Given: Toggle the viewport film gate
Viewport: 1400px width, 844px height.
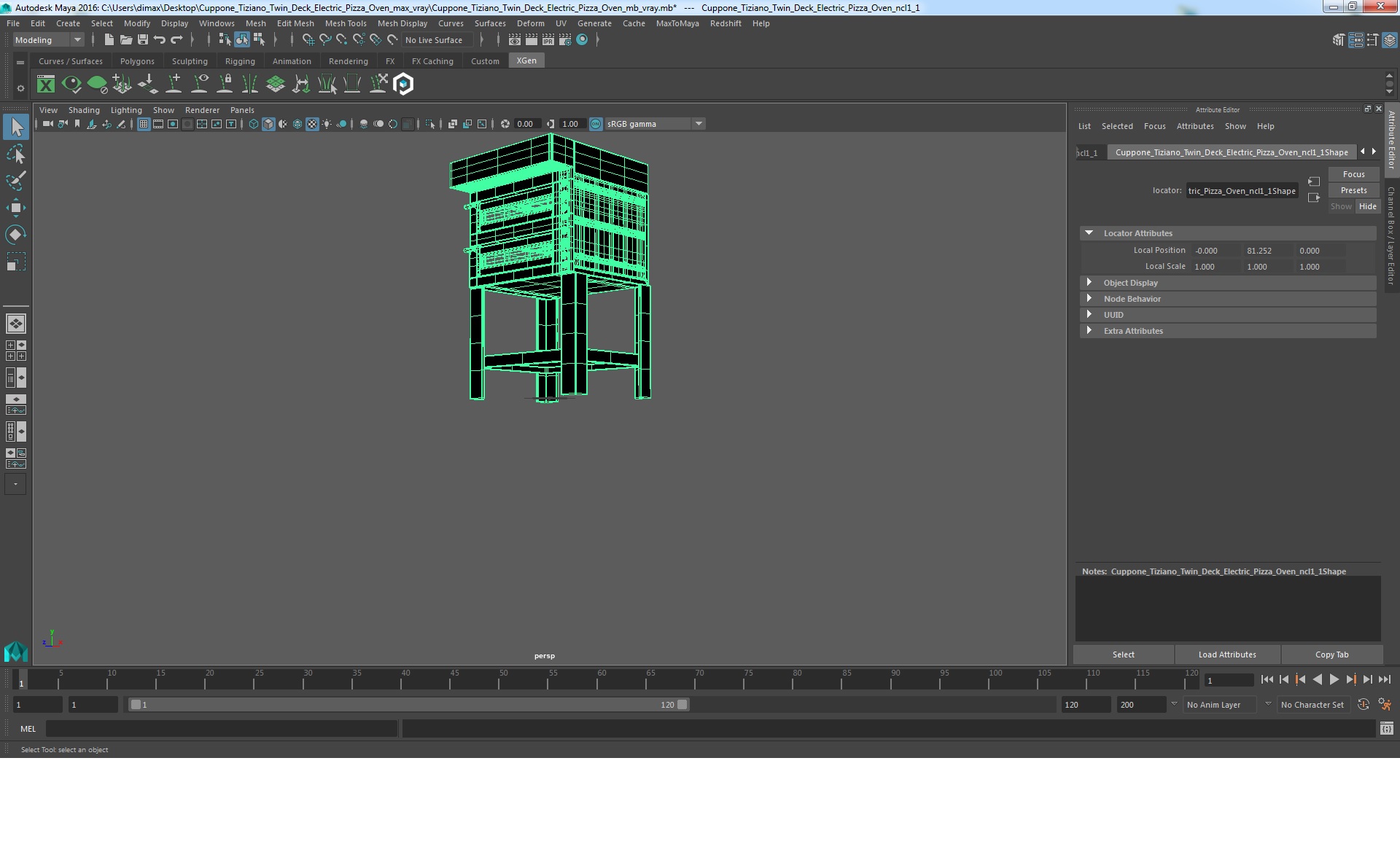Looking at the screenshot, I should point(158,124).
